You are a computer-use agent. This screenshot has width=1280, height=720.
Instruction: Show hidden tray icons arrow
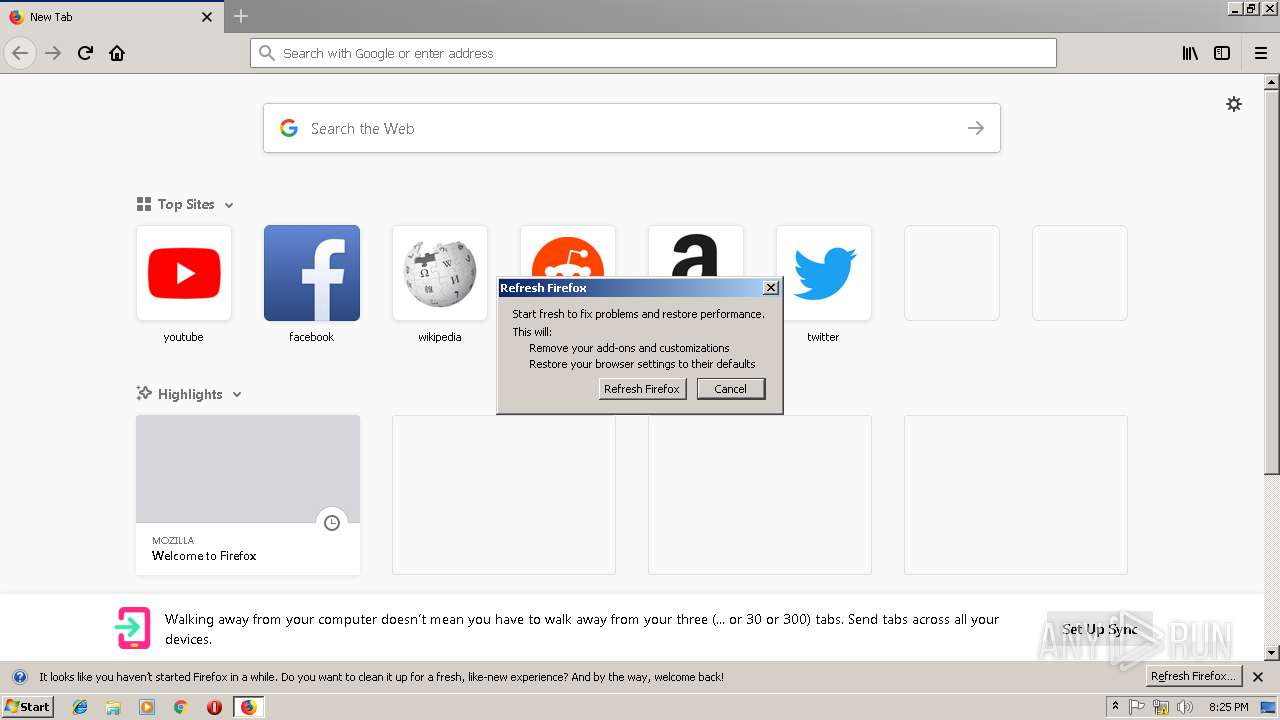[1115, 707]
